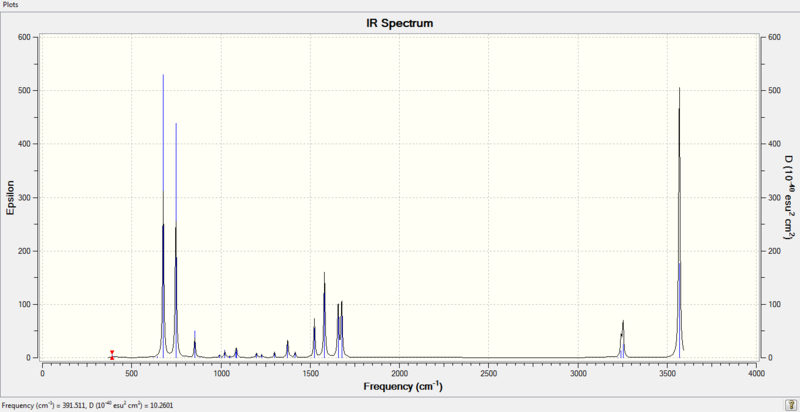Select the red frequency marker near 391 cm-1
The width and height of the screenshot is (800, 412).
point(112,355)
